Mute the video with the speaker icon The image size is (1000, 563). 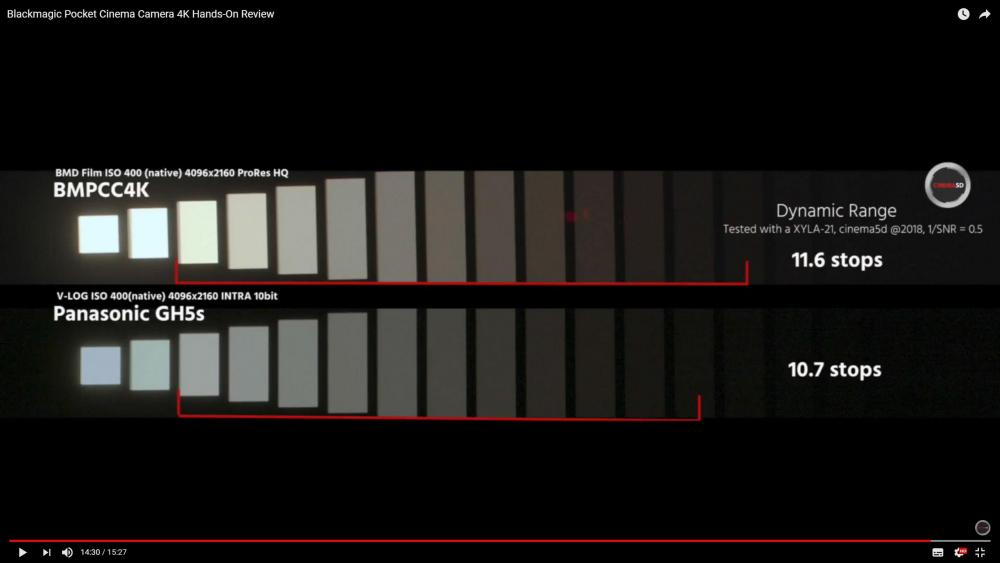[x=67, y=552]
